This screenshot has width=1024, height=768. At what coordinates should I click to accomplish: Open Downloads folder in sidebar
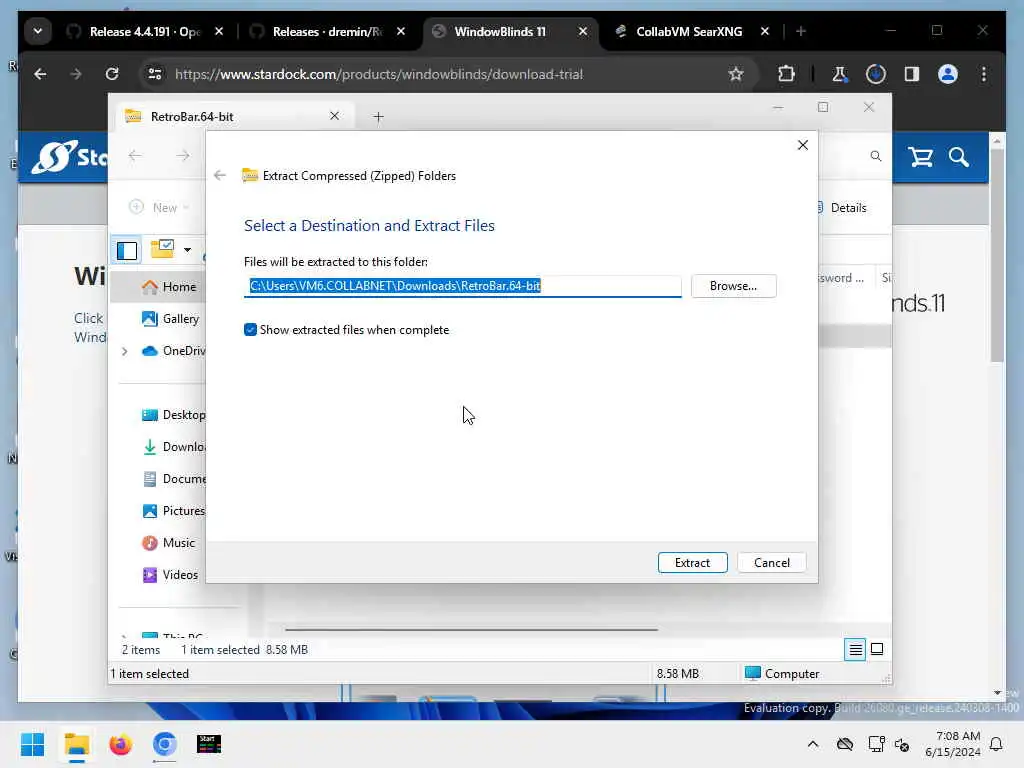[173, 447]
